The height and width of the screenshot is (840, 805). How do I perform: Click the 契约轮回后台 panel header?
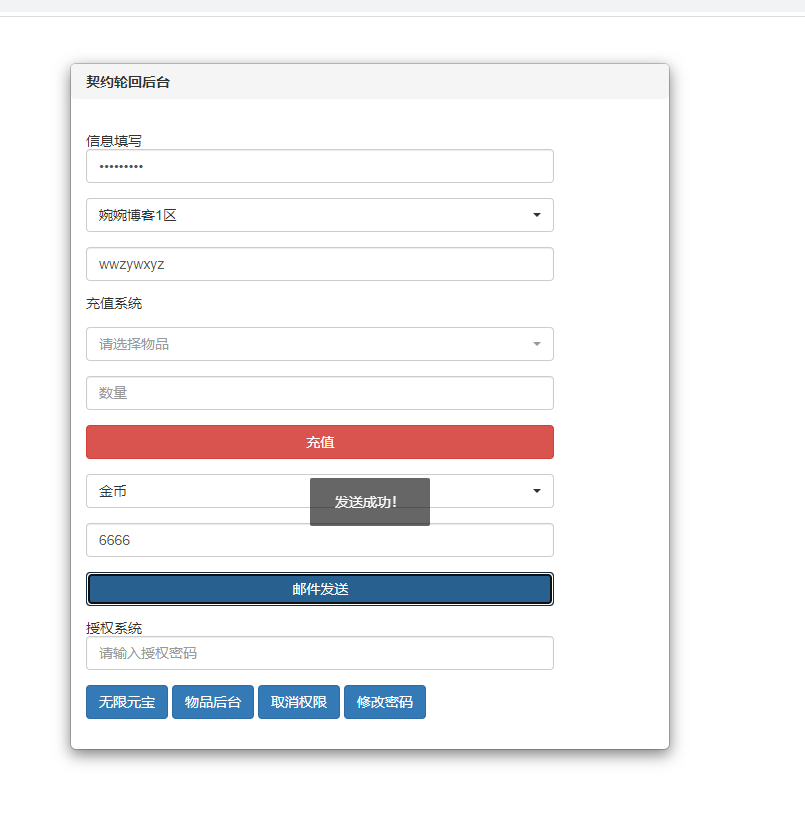point(128,82)
